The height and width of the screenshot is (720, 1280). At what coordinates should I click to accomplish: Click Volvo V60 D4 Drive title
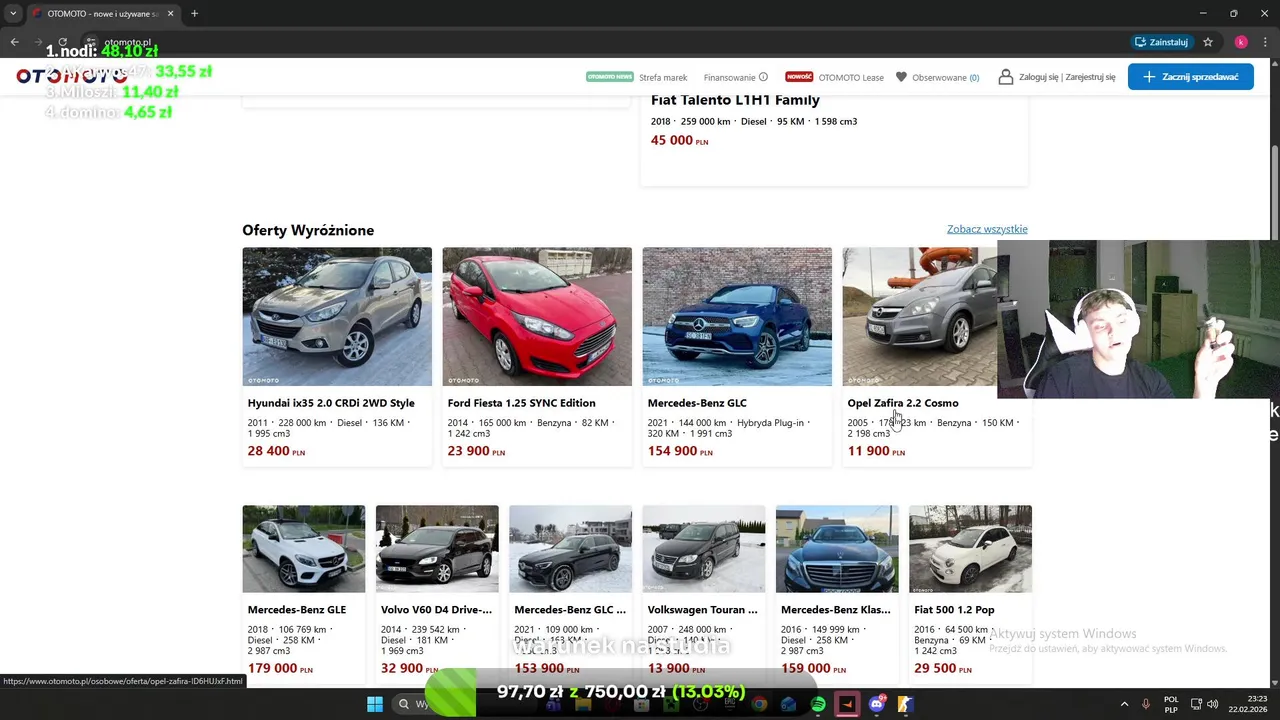tap(436, 610)
